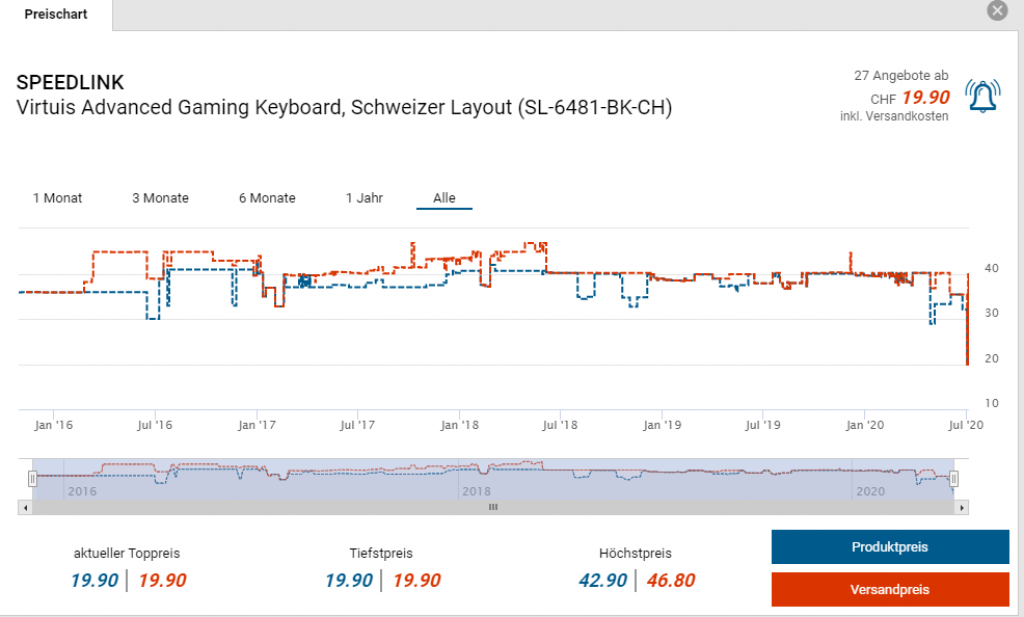Toggle the Versandpreis series
1024x617 pixels.
point(890,589)
